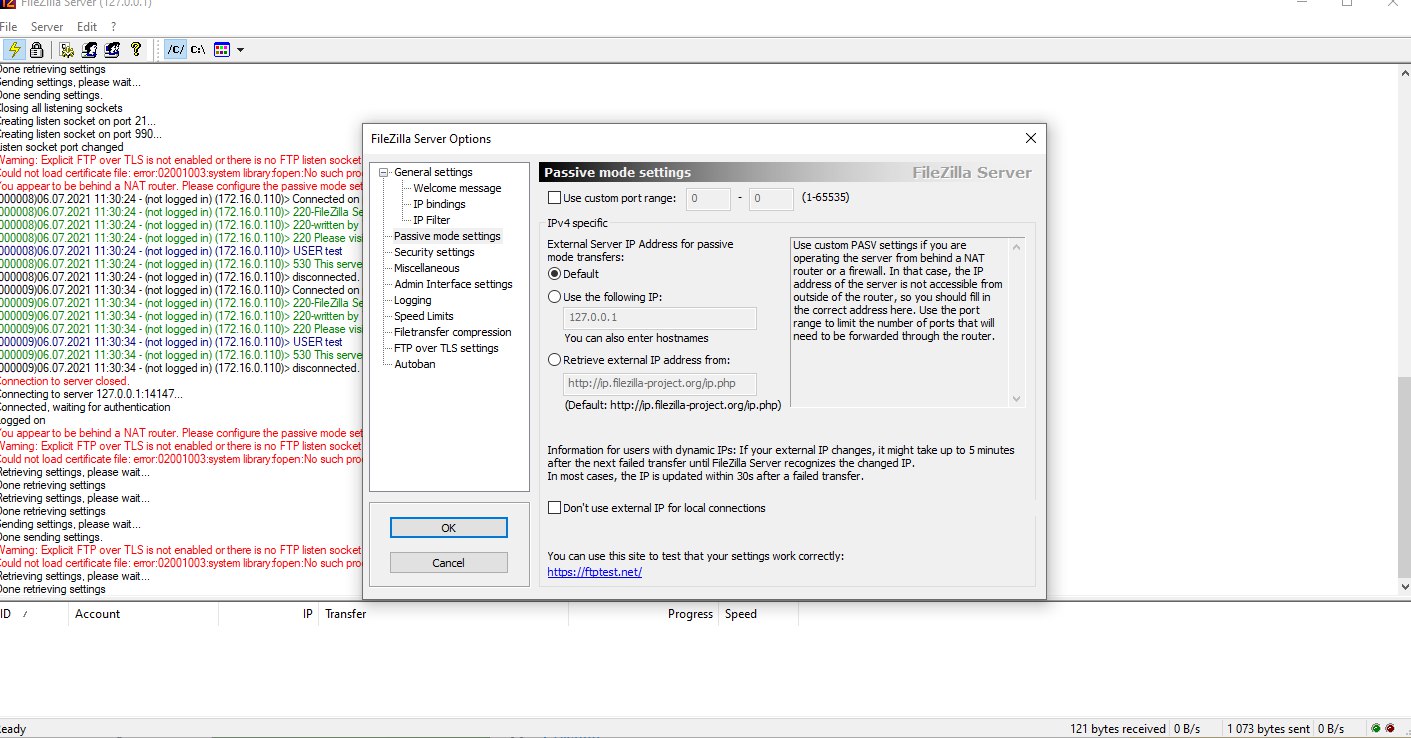Image resolution: width=1411 pixels, height=738 pixels.
Task: Select the /C/ path display icon
Action: pyautogui.click(x=175, y=49)
